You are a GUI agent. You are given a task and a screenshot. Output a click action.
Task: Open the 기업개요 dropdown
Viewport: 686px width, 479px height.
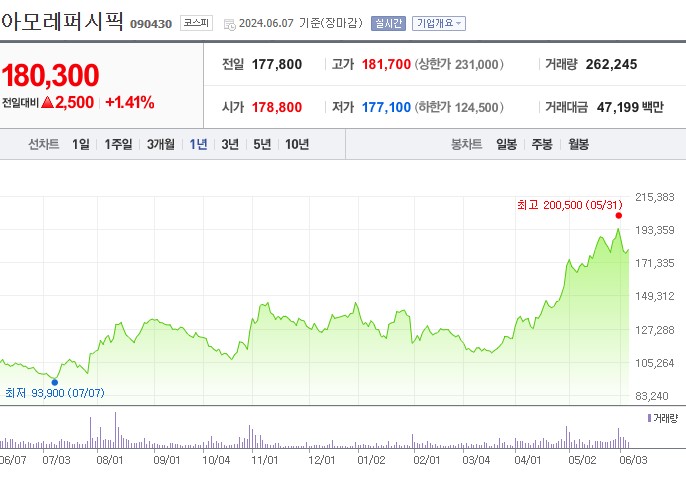coord(438,23)
